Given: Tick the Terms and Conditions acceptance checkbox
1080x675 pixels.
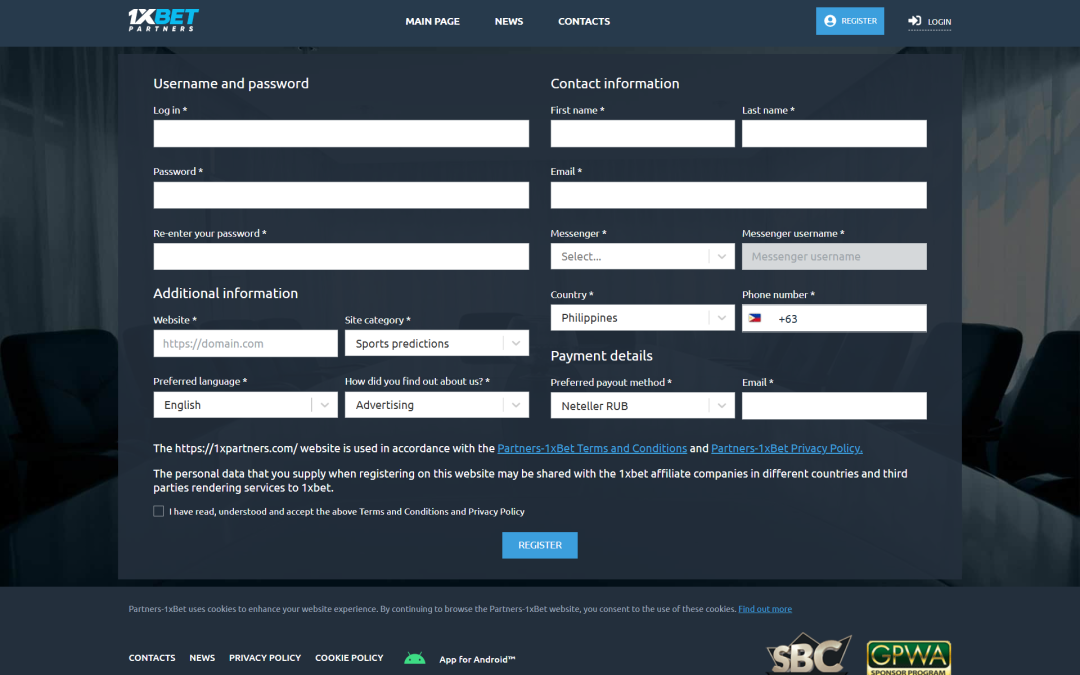Looking at the screenshot, I should [x=158, y=511].
